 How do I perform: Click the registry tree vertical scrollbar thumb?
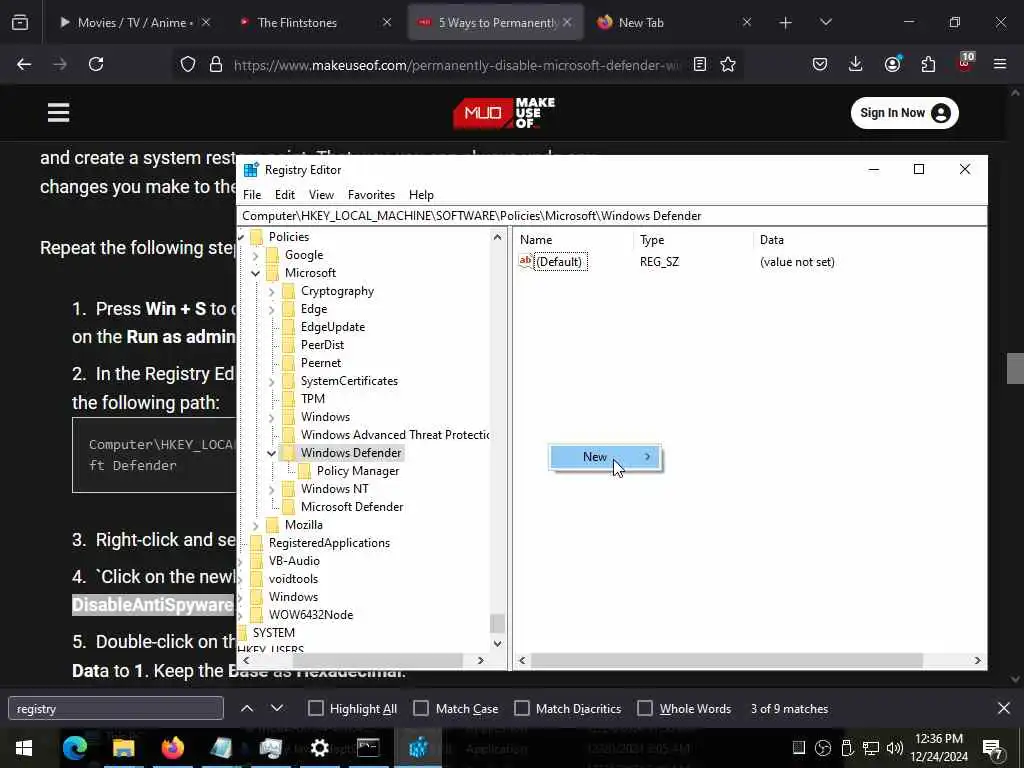[498, 624]
